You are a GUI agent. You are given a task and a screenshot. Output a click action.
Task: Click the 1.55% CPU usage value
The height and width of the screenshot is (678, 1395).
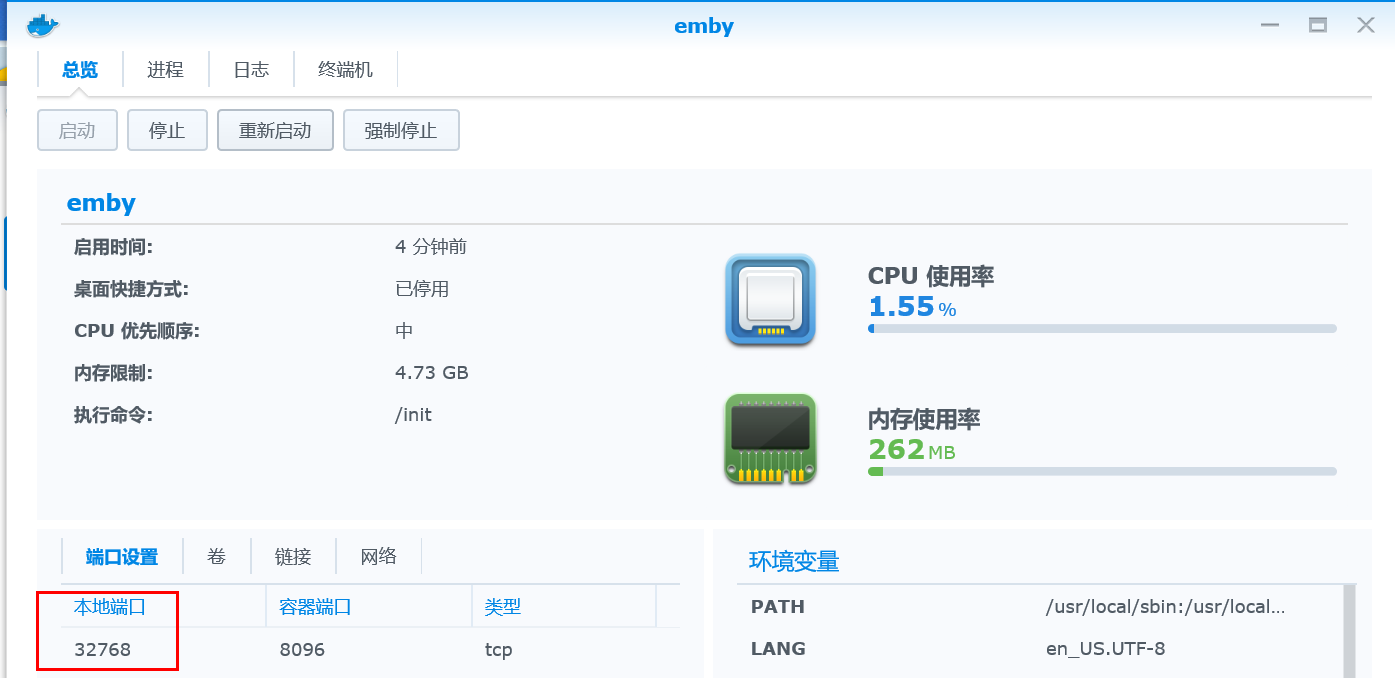[x=912, y=306]
